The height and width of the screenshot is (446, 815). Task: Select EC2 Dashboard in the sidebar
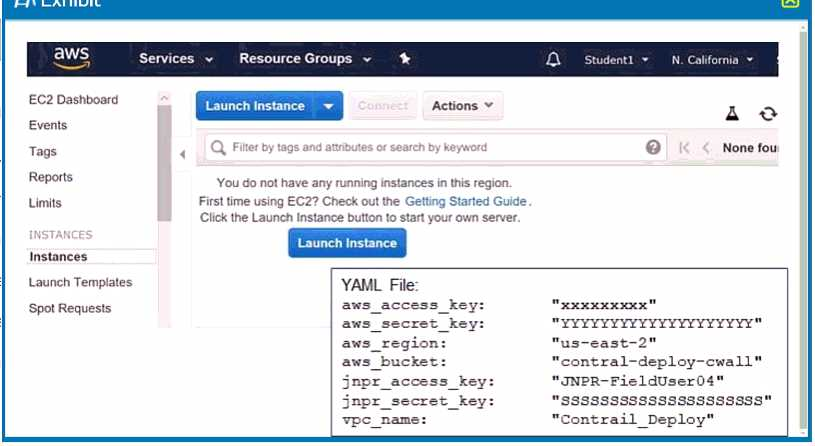point(73,100)
